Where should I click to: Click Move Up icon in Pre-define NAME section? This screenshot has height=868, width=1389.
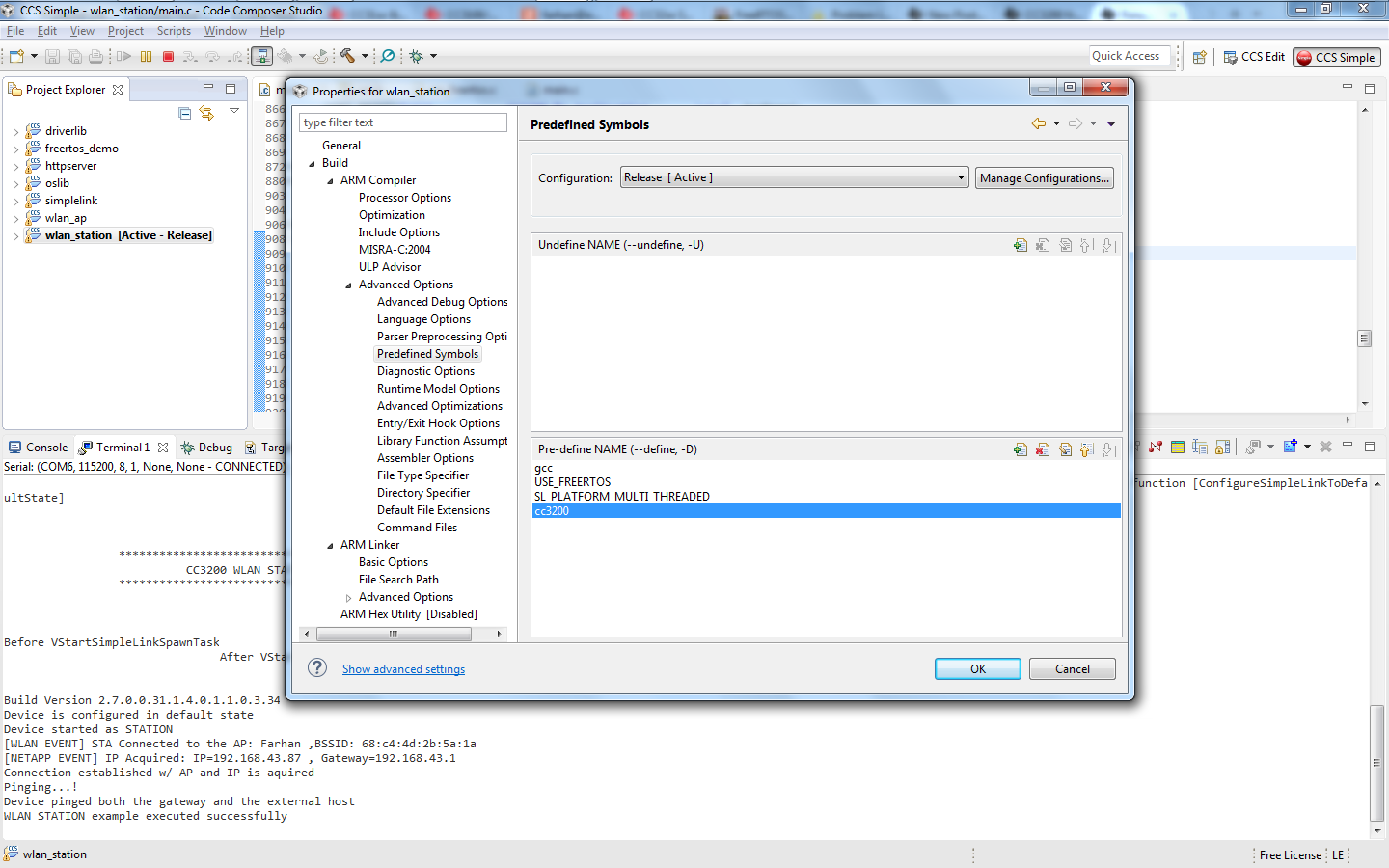coord(1086,449)
